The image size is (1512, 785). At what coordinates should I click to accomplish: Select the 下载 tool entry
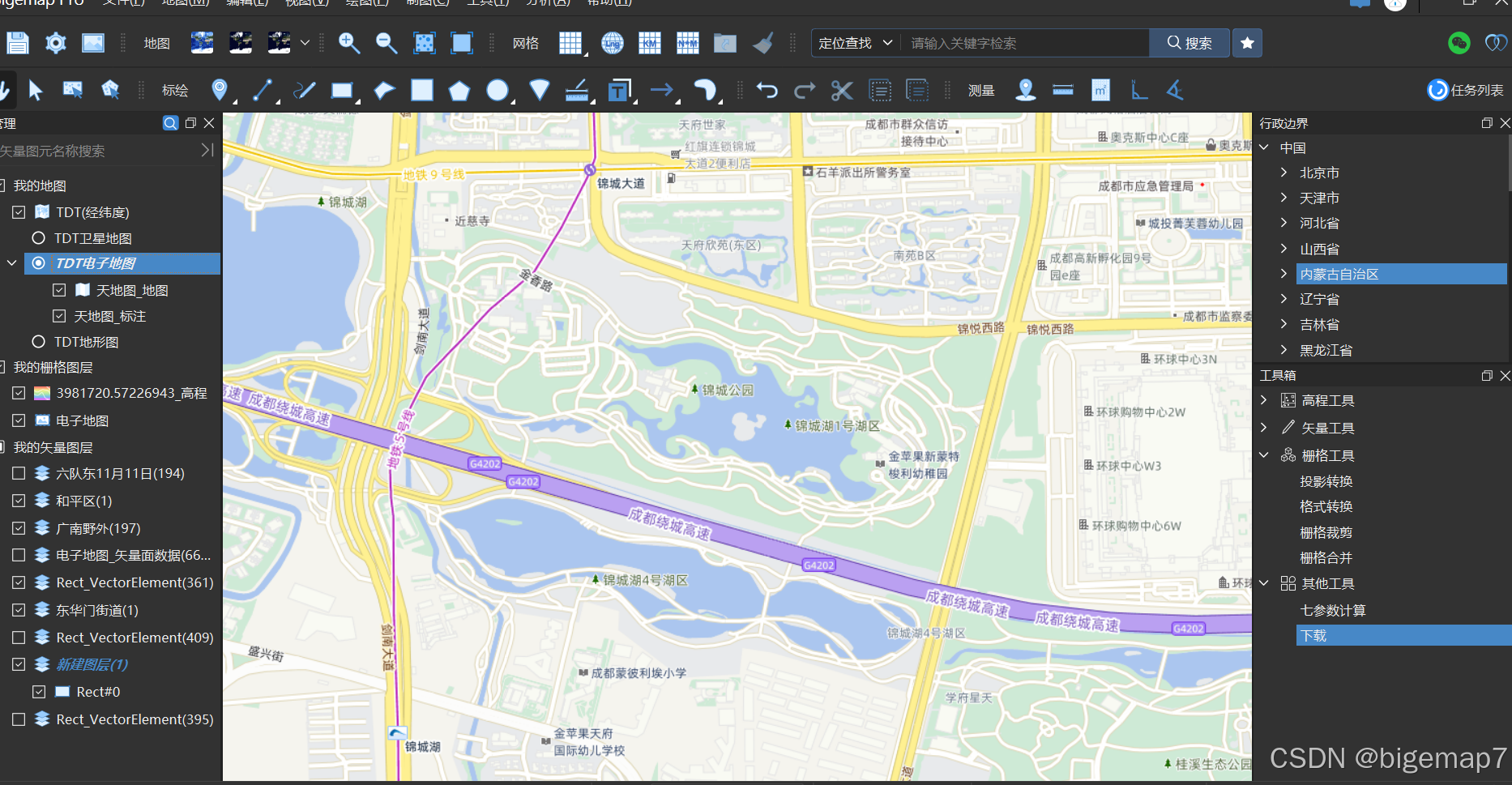(x=1403, y=635)
